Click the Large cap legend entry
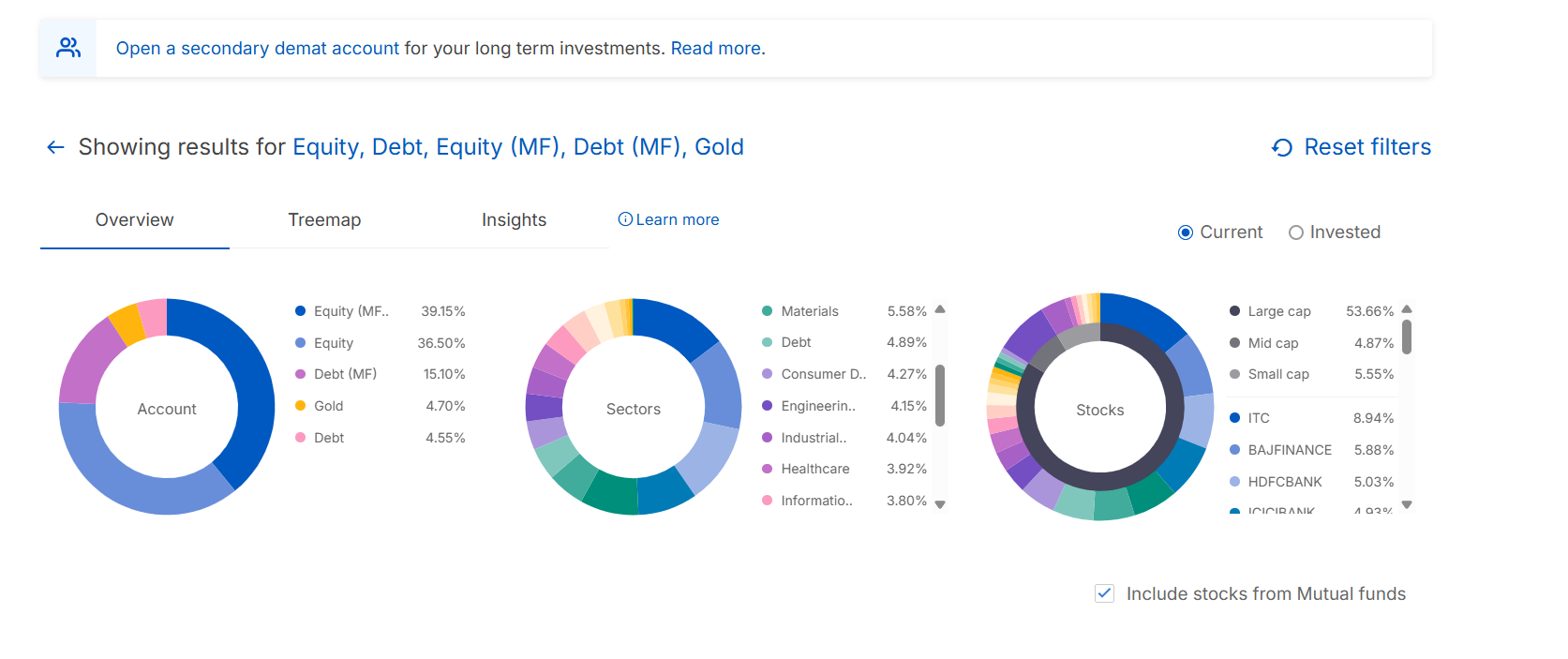1568x659 pixels. pos(1278,311)
